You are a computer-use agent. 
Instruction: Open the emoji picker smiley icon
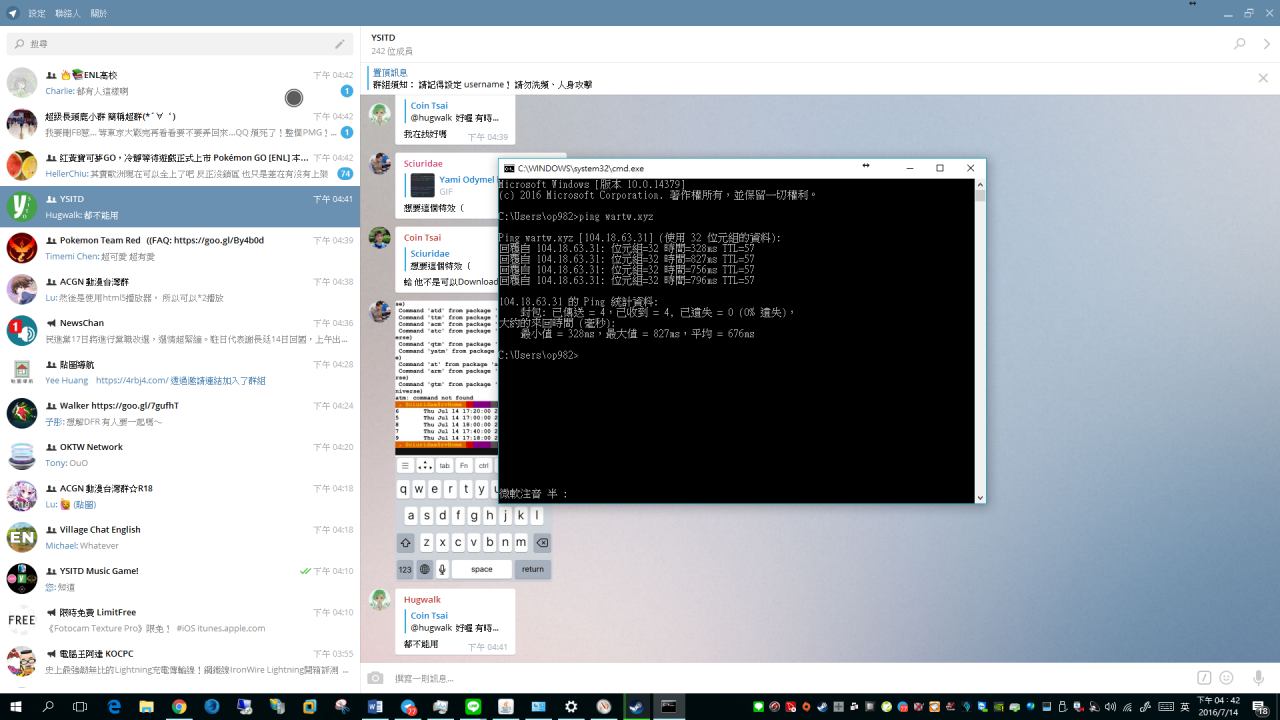pos(1226,678)
